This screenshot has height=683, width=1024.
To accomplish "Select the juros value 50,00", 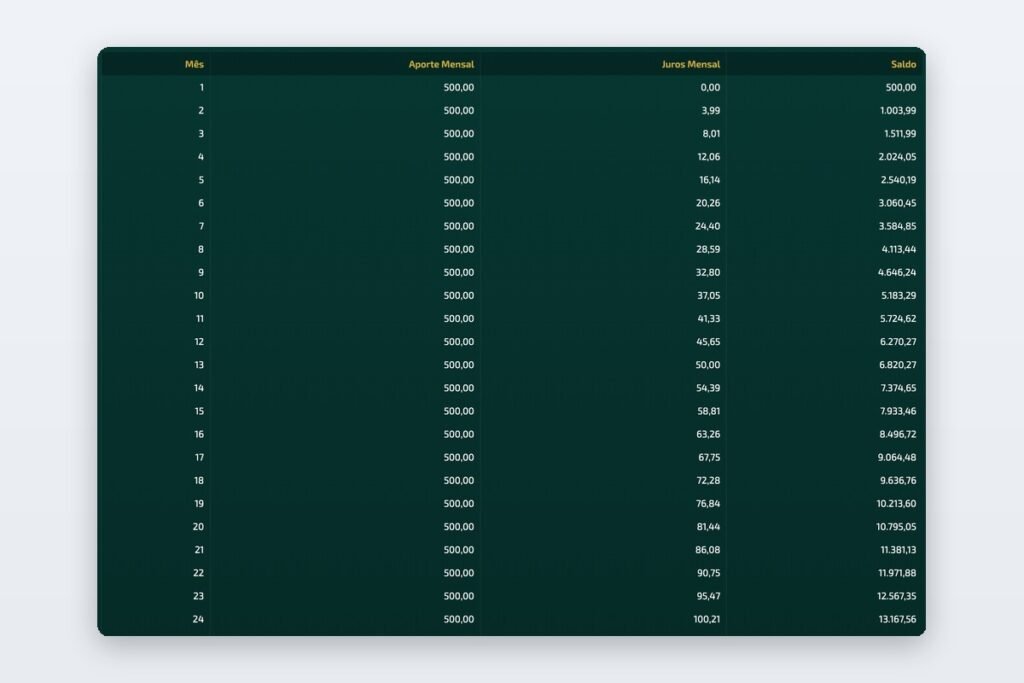I will click(x=708, y=365).
